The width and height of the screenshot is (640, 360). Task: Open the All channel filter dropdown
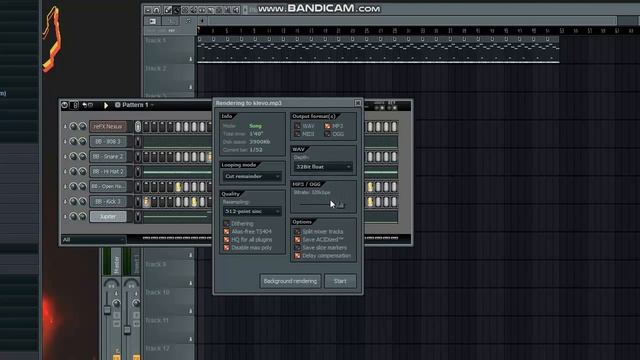coord(93,240)
